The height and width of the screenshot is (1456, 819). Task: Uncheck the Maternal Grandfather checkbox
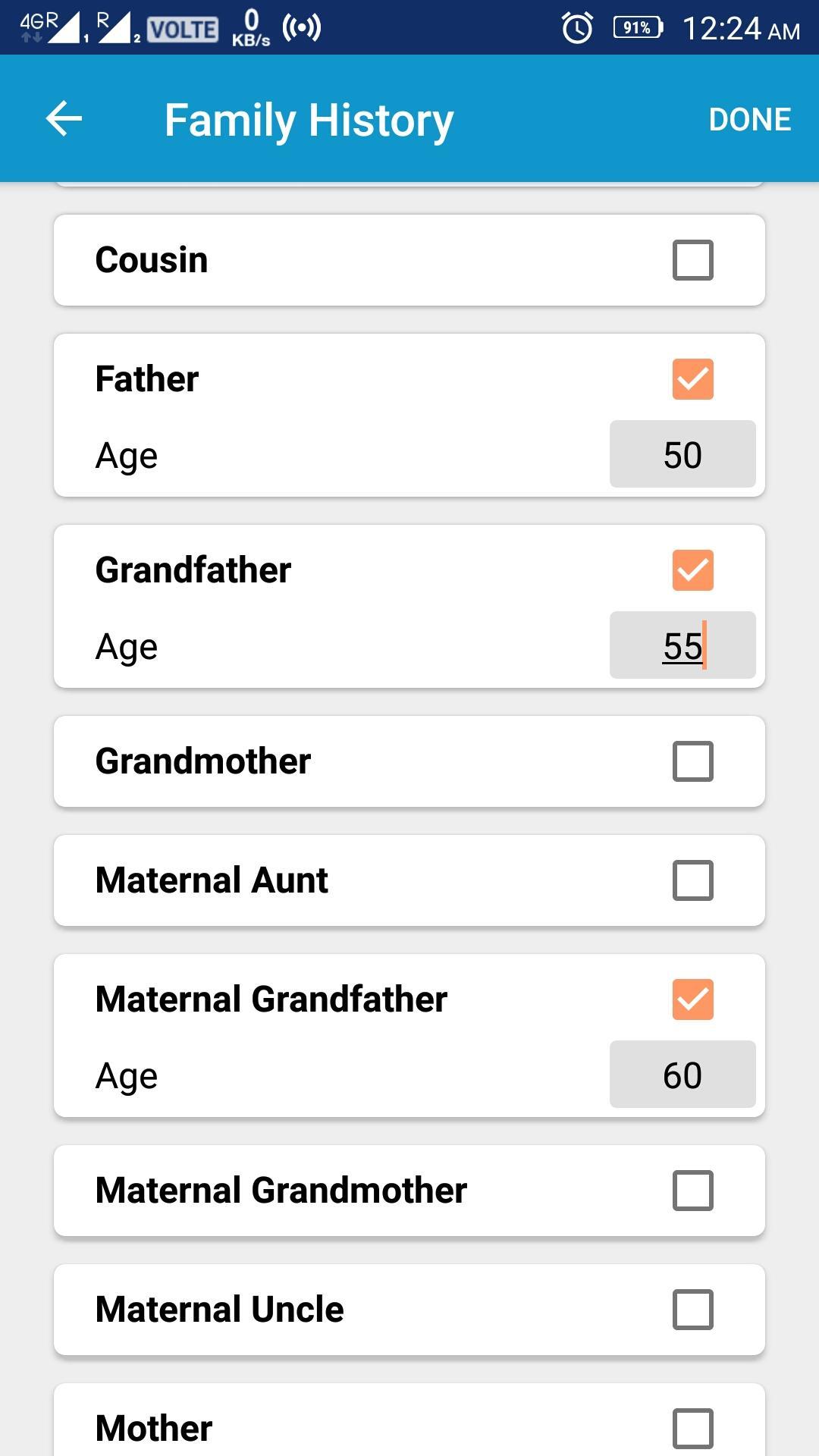[693, 999]
